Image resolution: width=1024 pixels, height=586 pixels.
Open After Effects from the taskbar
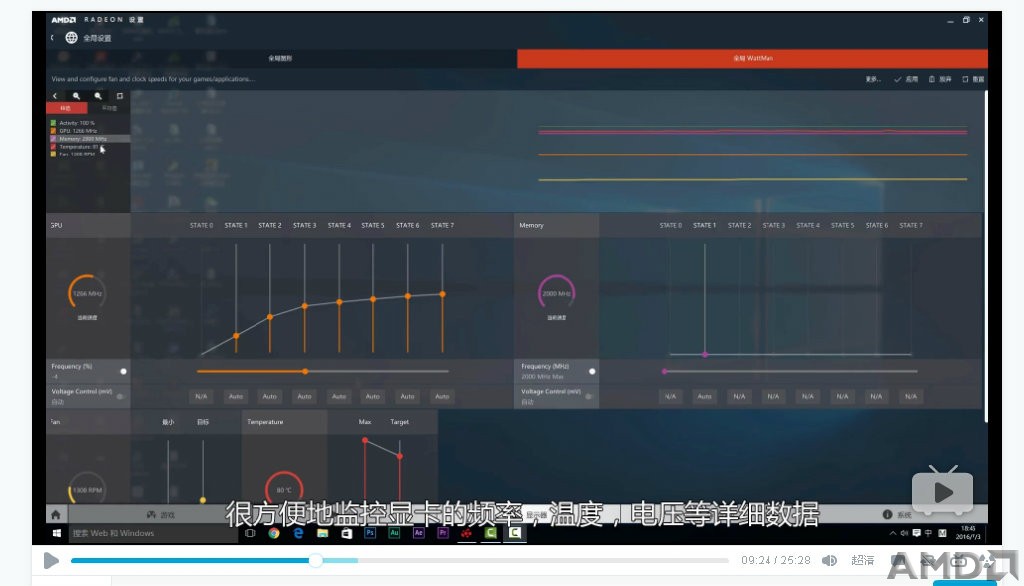tap(419, 533)
